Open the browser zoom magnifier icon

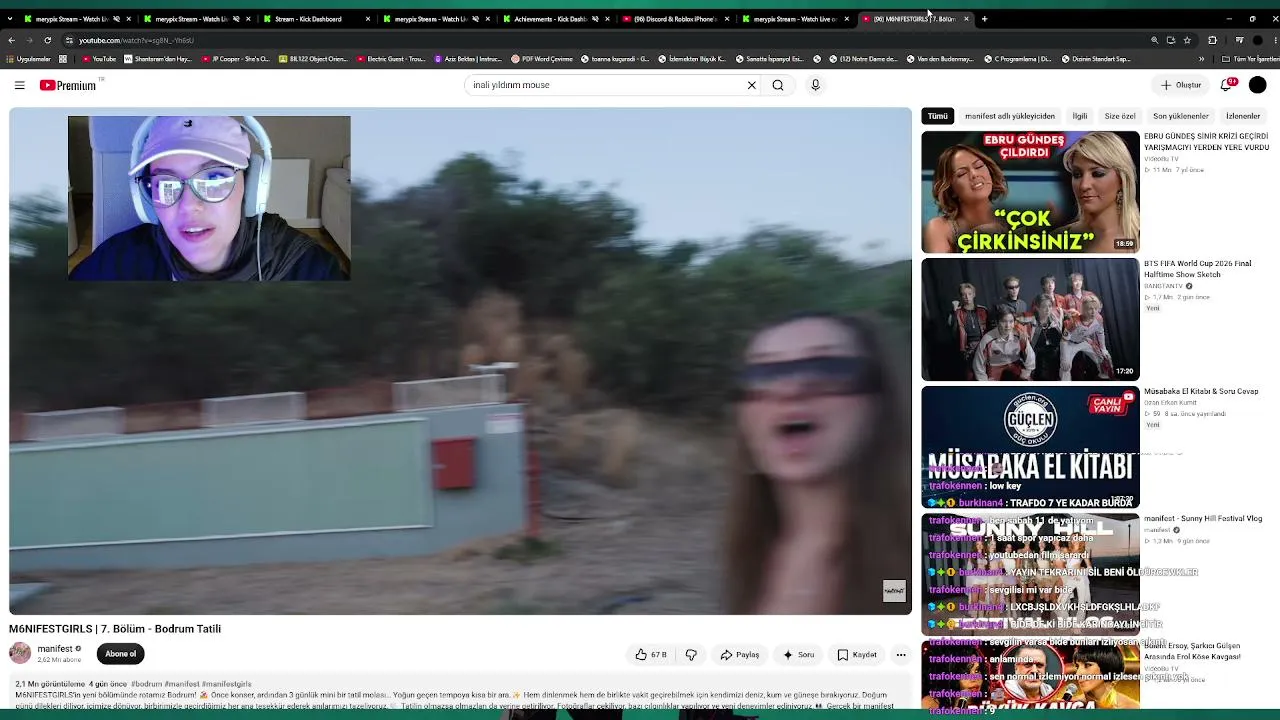point(1154,40)
